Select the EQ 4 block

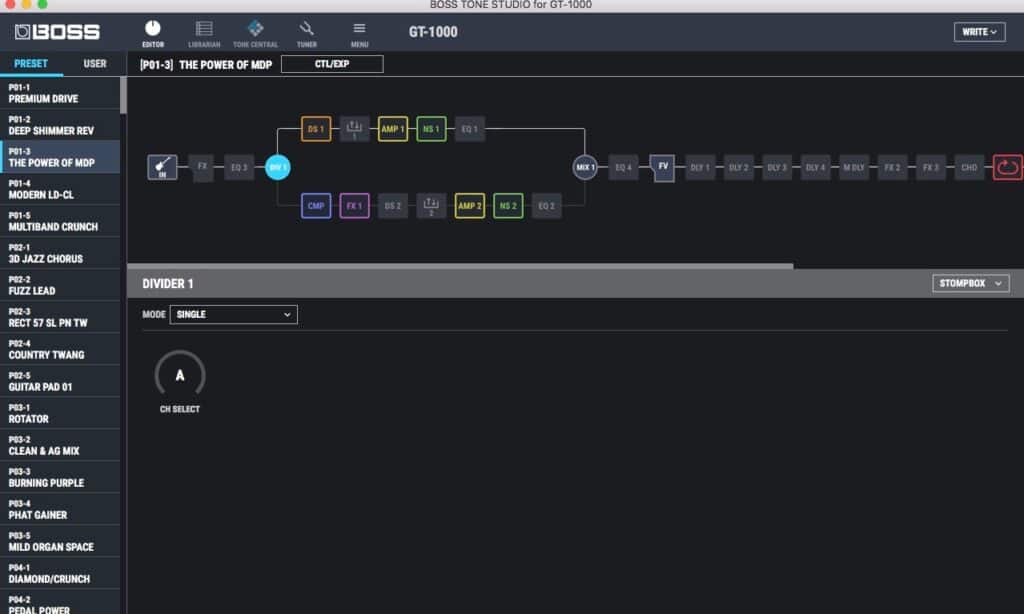(623, 167)
